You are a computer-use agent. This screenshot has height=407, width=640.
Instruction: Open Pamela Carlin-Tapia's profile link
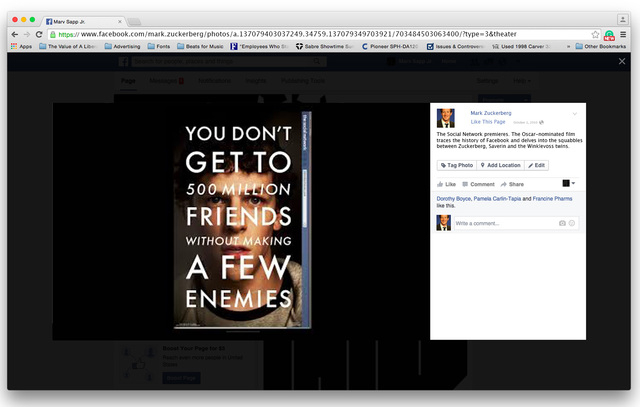pyautogui.click(x=497, y=199)
